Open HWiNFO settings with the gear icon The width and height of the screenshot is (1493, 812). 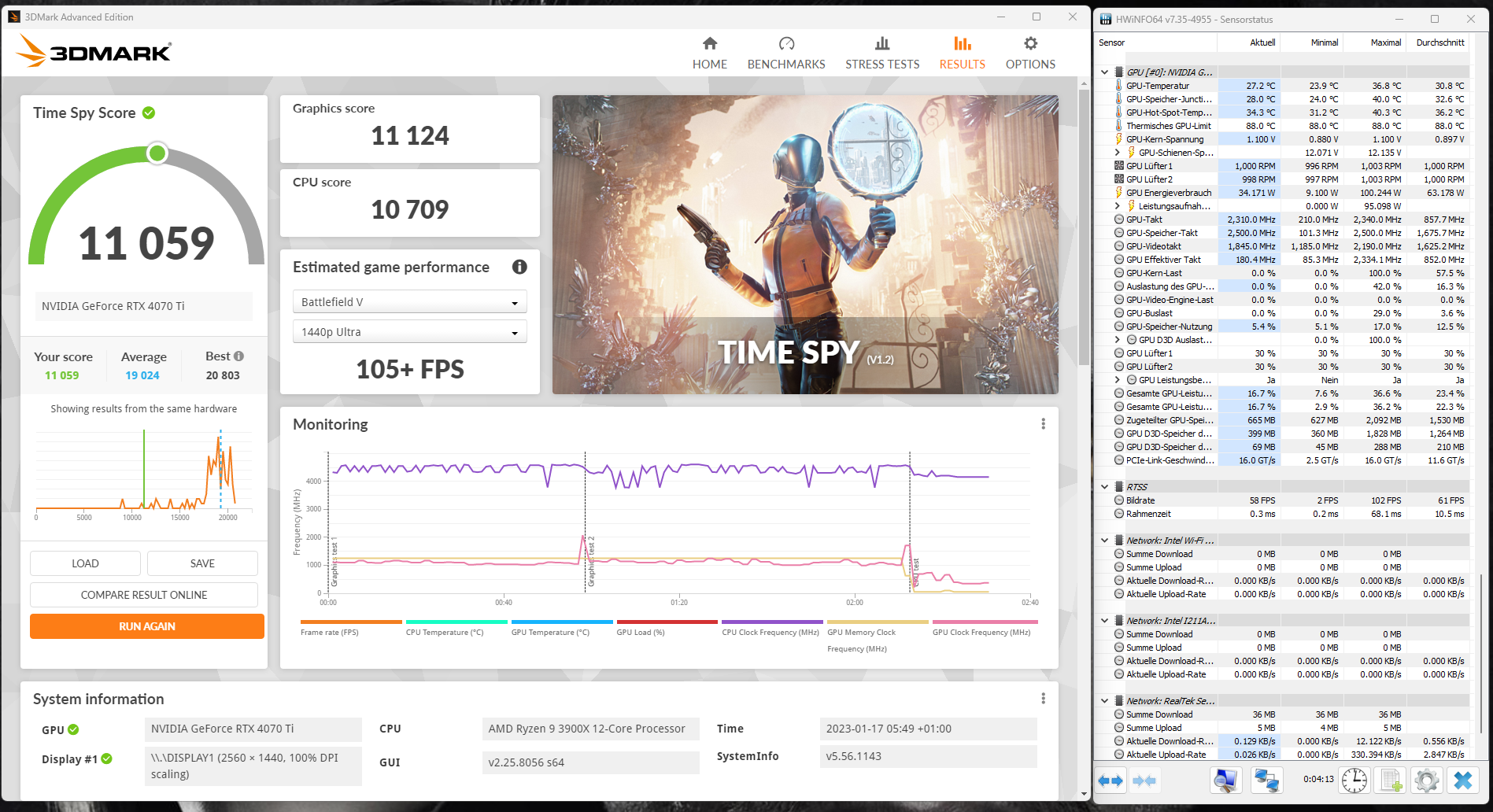click(1427, 780)
